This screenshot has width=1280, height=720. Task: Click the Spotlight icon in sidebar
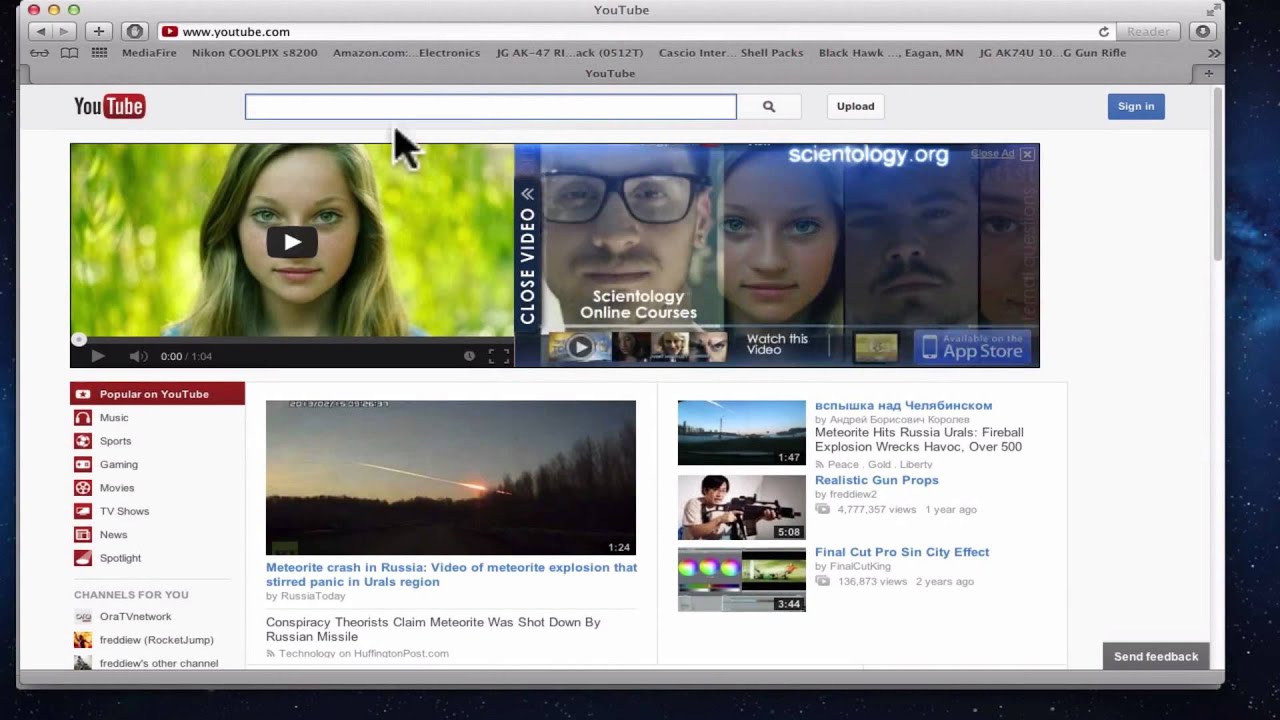pos(83,558)
